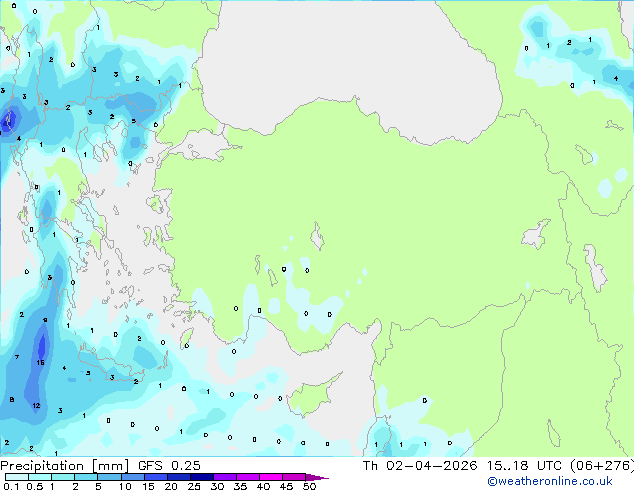Select the 35–40 mm legend color box
Viewport: 634px width, 490px height.
(247, 477)
